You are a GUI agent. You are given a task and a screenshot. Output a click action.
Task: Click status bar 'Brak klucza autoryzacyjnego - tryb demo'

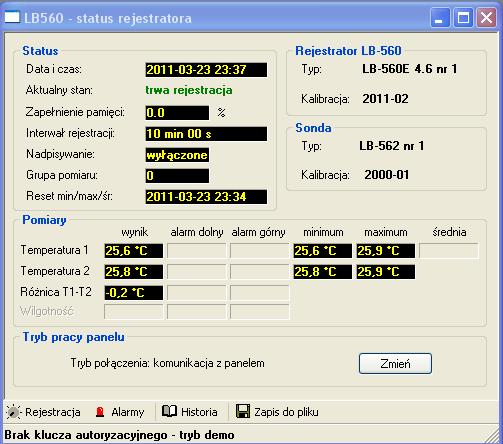119,435
